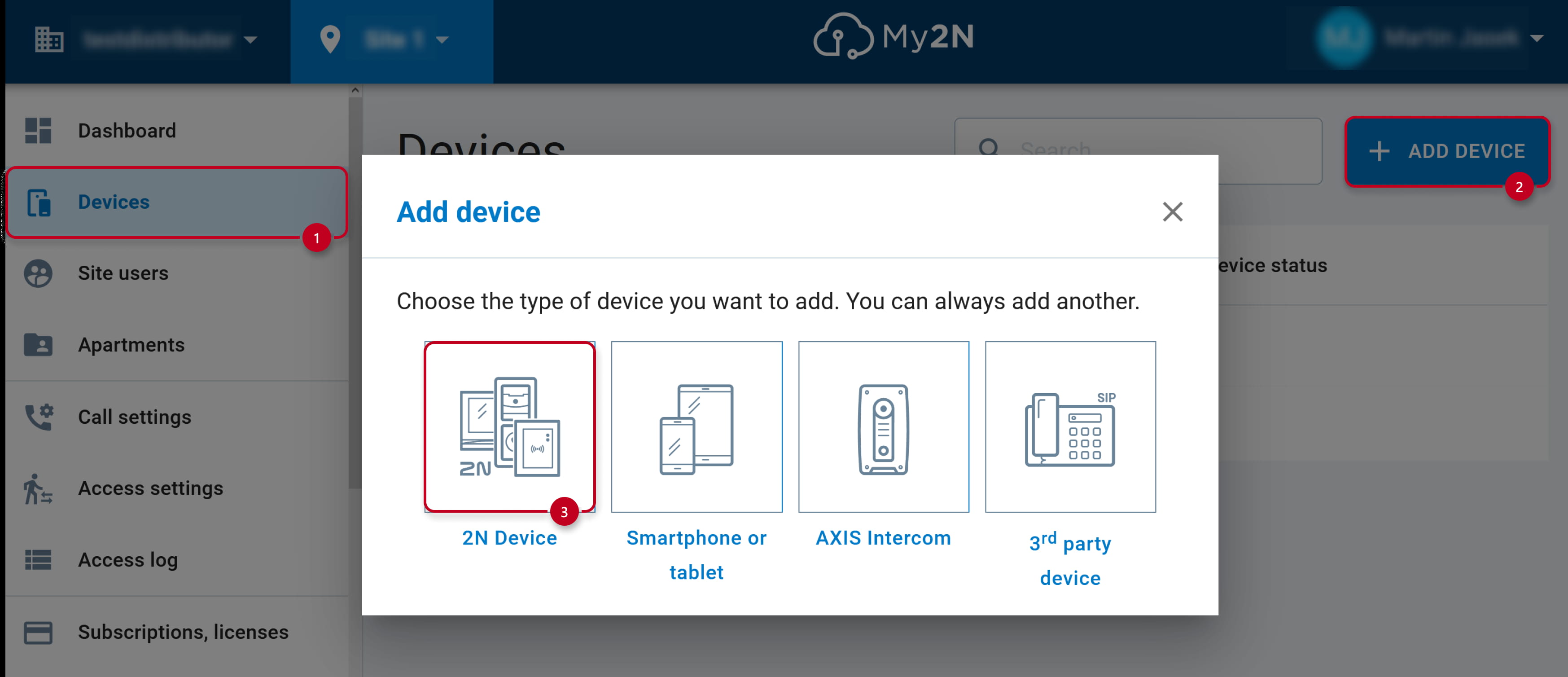Open Subscriptions, licenses page
Screen dimensions: 1568x677
click(176, 632)
